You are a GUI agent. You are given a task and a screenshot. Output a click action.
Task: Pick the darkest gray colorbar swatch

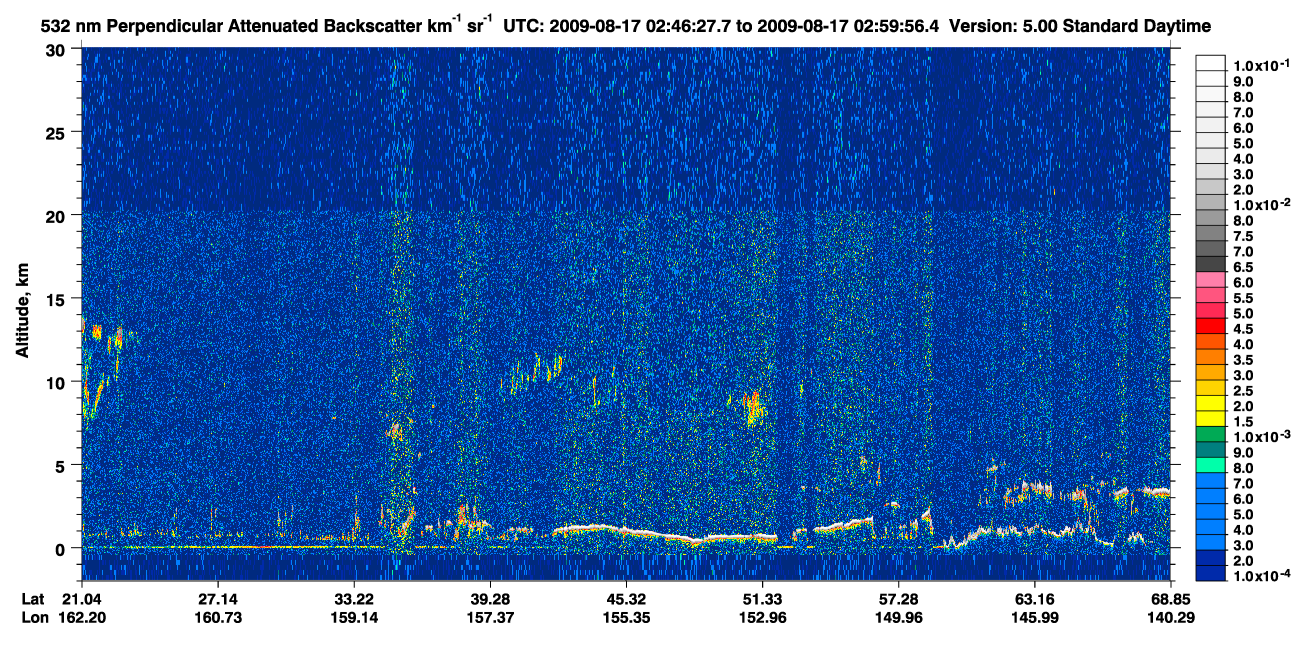(1211, 263)
